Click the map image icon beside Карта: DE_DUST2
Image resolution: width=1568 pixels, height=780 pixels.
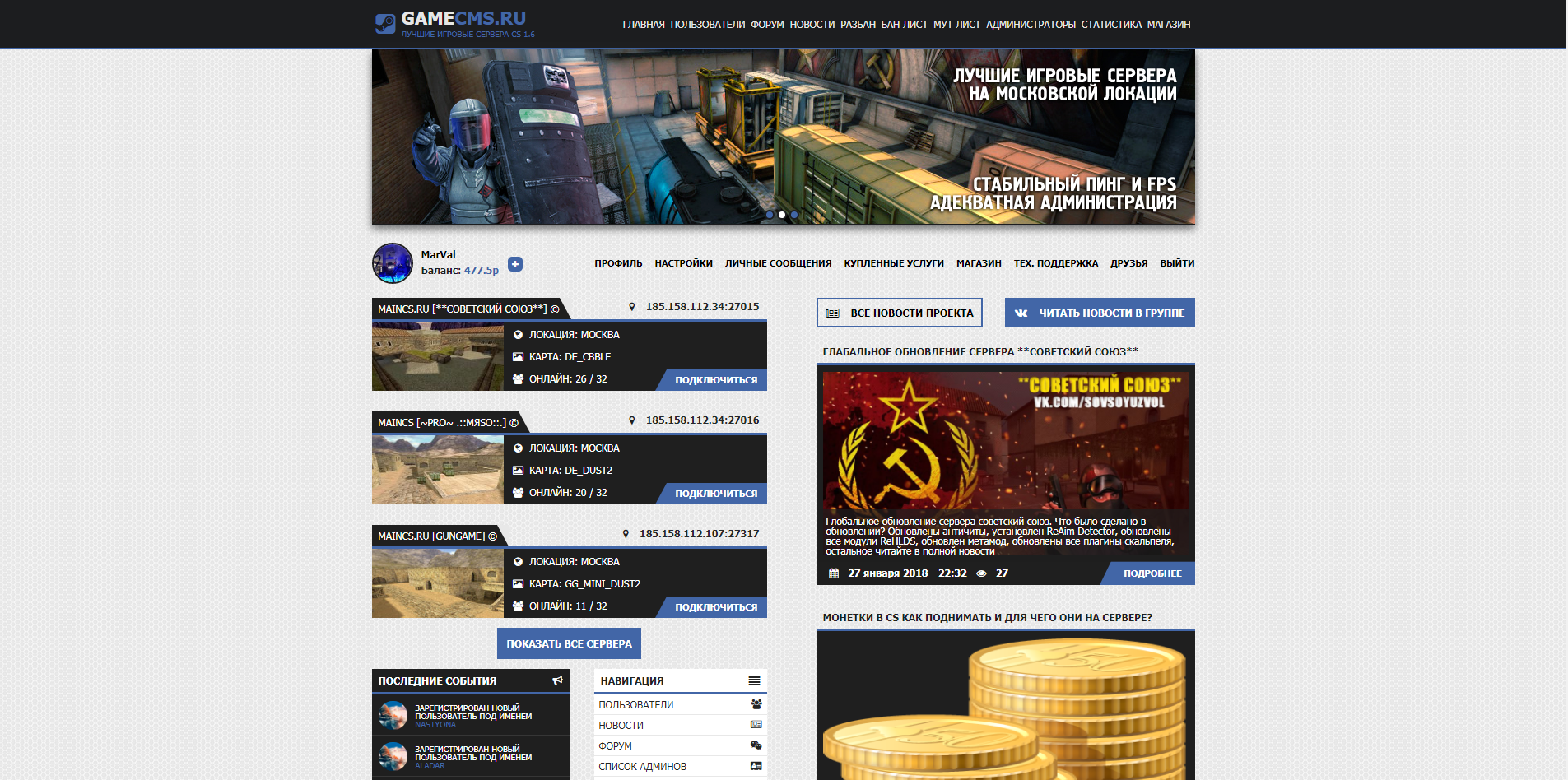click(518, 471)
